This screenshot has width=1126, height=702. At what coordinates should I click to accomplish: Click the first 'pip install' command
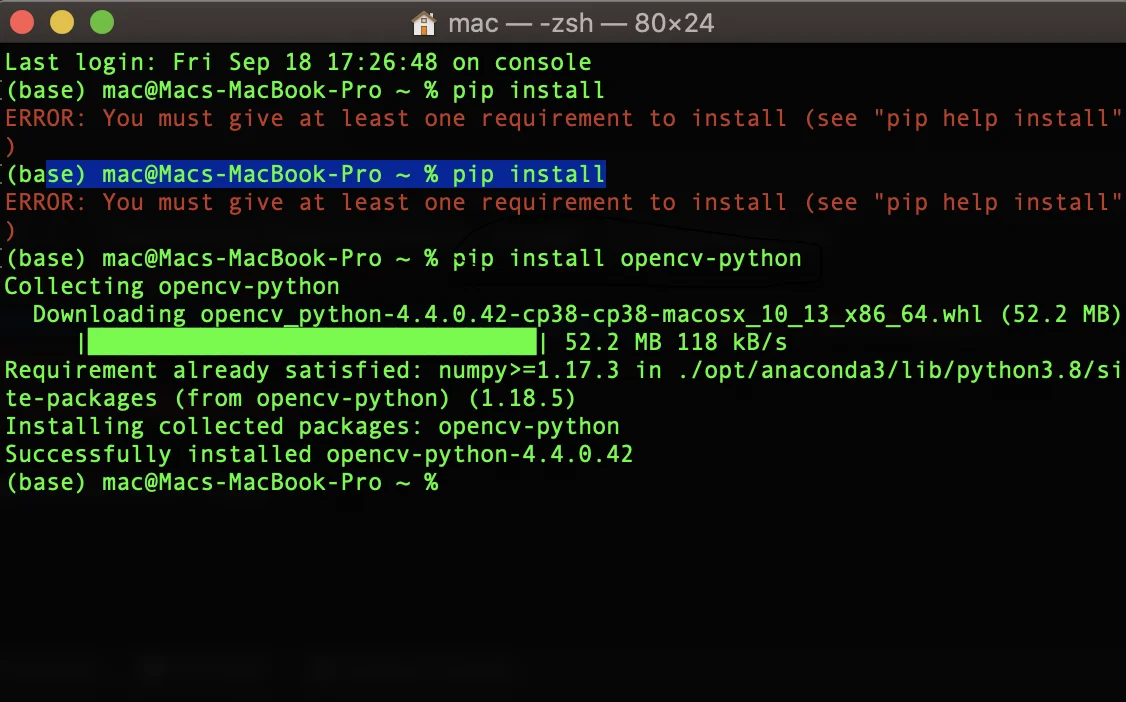[528, 90]
